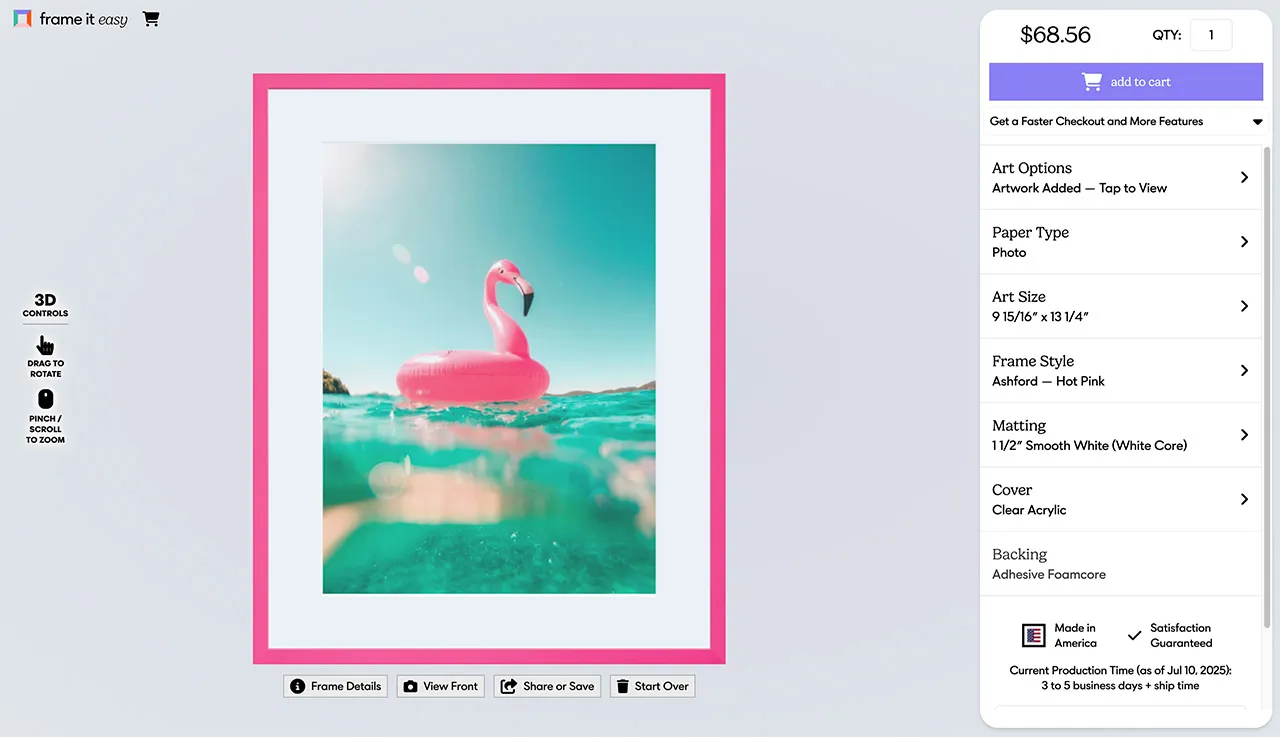This screenshot has height=737, width=1280.
Task: Click the flamingo artwork preview
Action: point(489,368)
